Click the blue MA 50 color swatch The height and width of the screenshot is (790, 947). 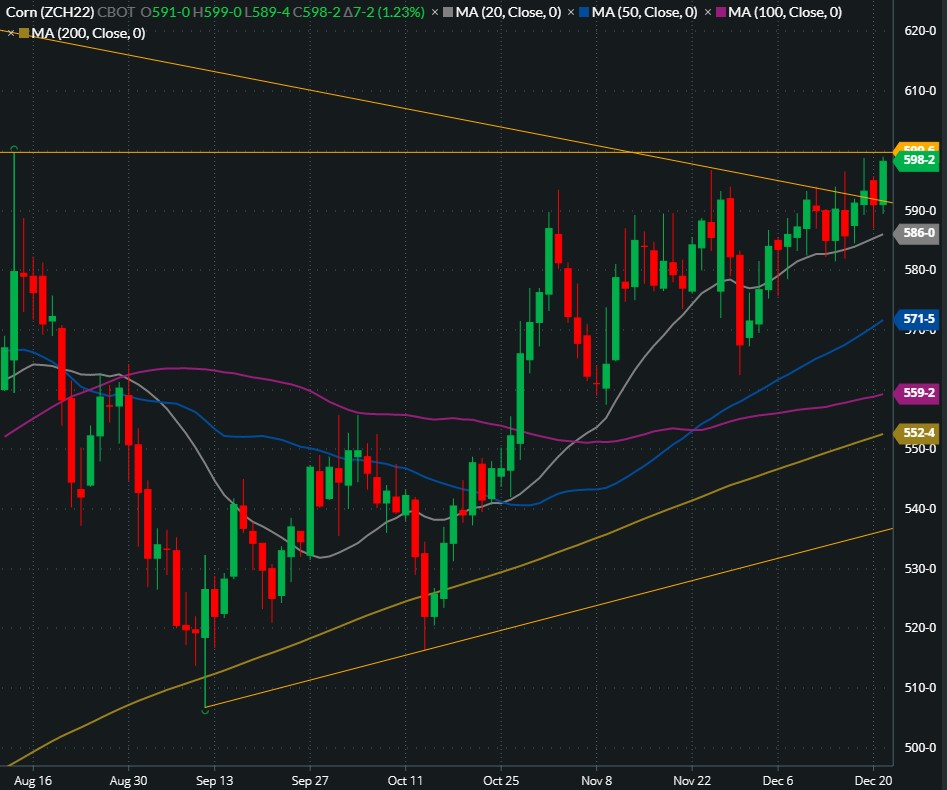click(x=583, y=13)
